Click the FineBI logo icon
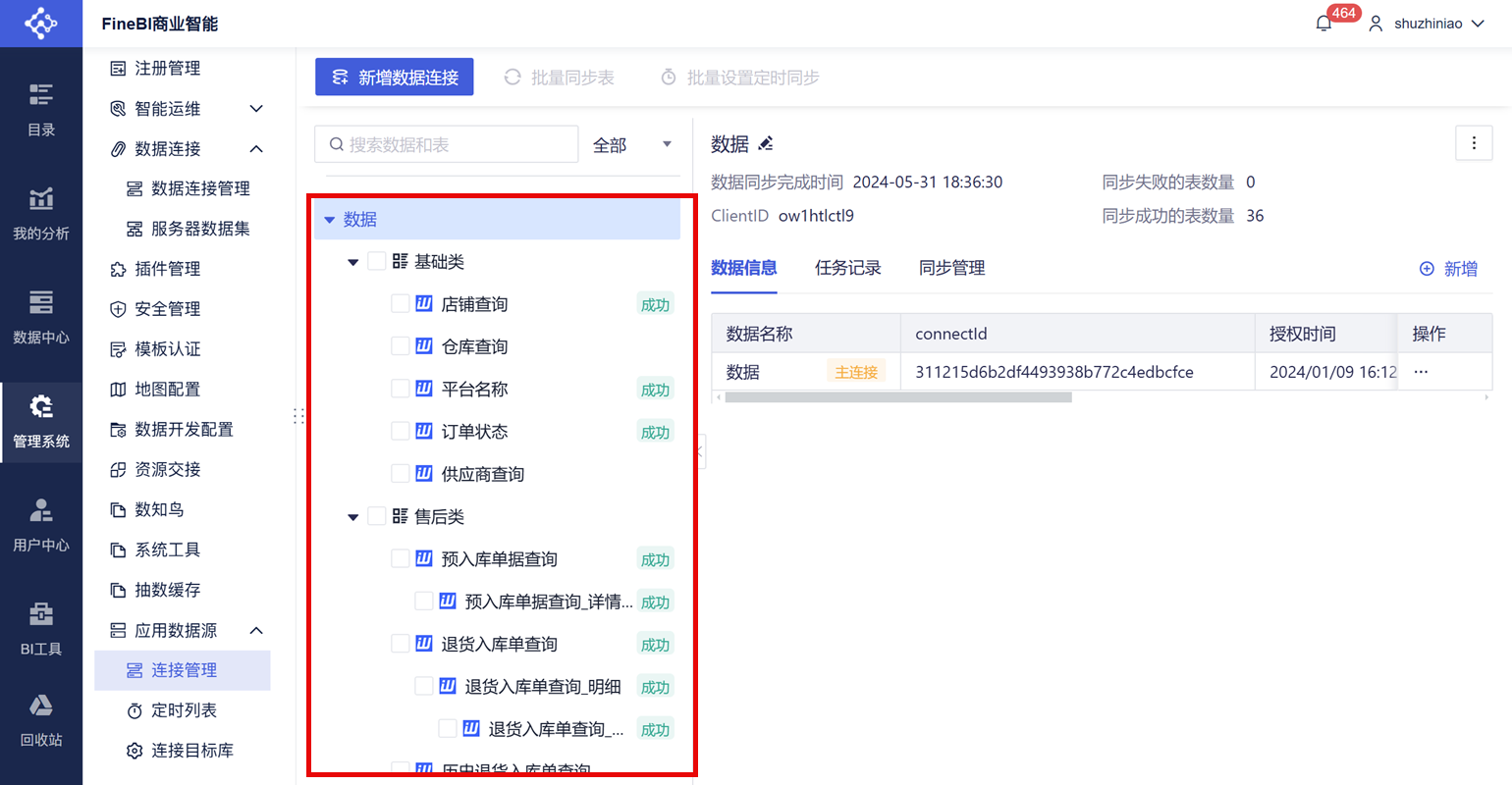The image size is (1512, 785). (41, 23)
